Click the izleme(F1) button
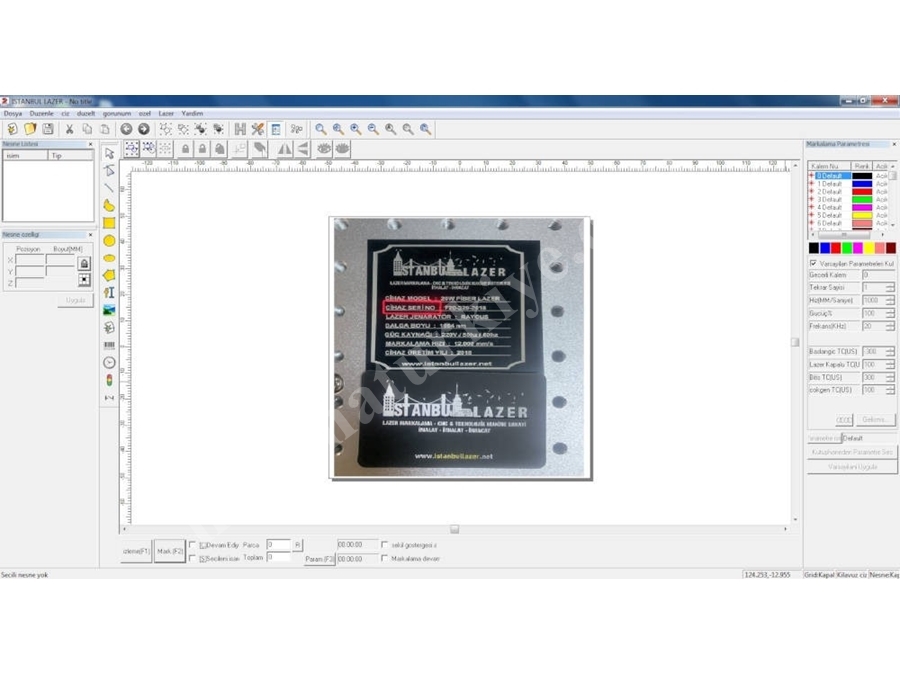The width and height of the screenshot is (900, 675). coord(136,551)
